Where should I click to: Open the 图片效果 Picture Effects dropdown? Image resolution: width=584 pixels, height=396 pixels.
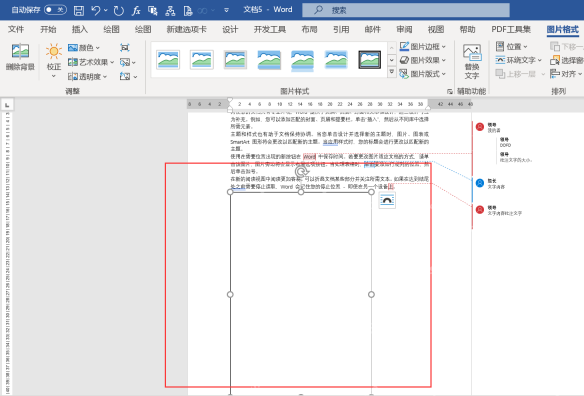tap(444, 60)
